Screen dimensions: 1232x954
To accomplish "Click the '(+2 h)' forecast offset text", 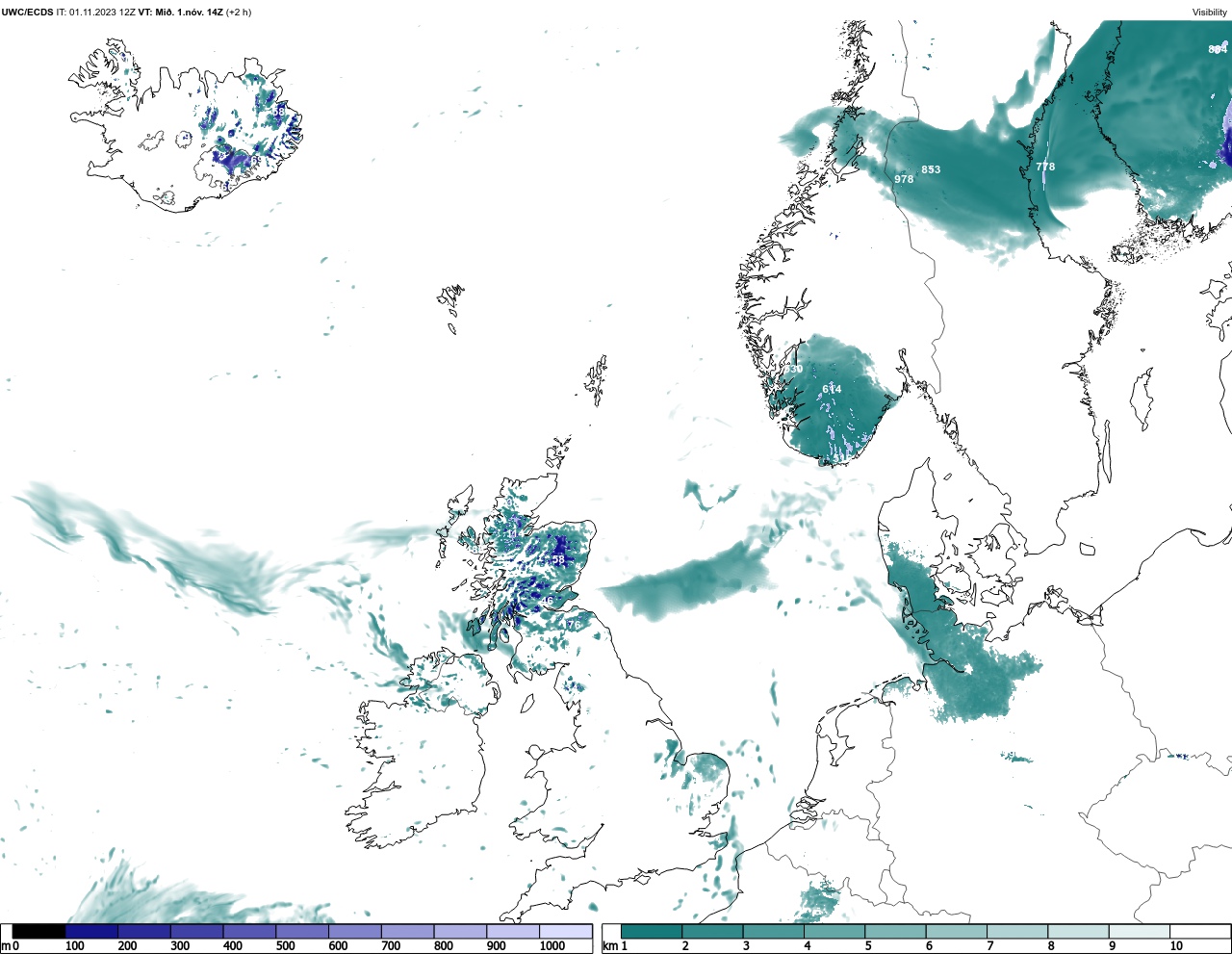I will tap(239, 13).
